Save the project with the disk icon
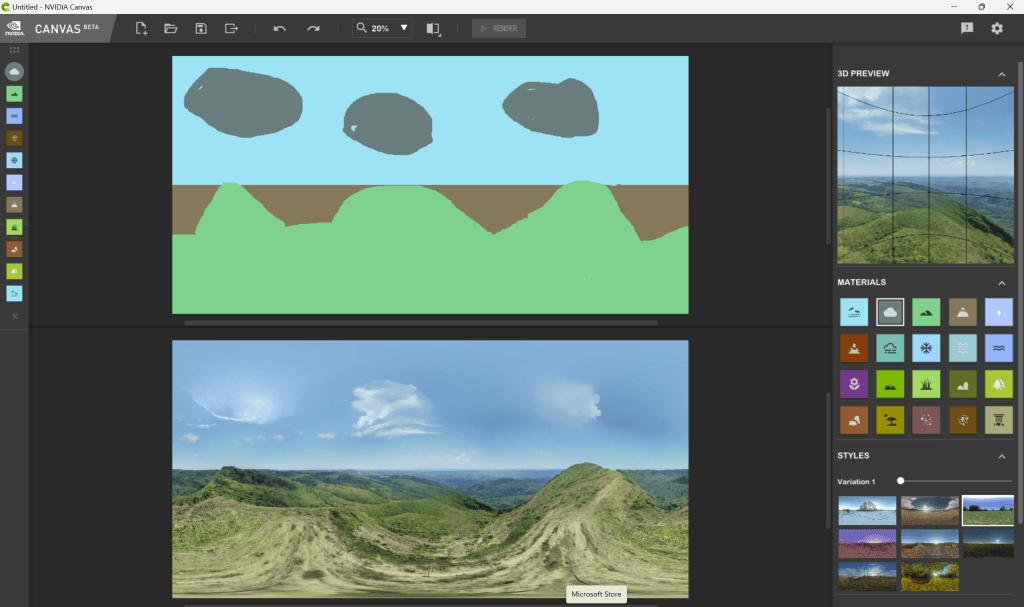 (201, 28)
